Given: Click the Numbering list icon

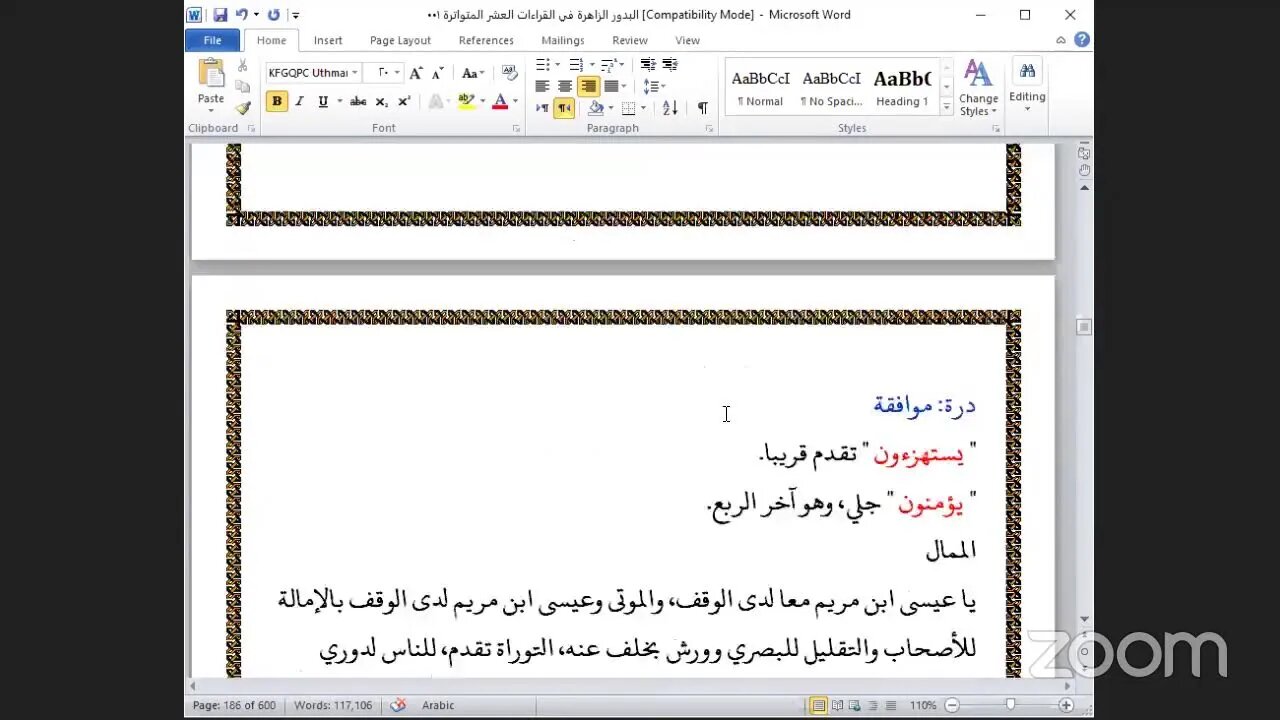Looking at the screenshot, I should click(x=575, y=65).
